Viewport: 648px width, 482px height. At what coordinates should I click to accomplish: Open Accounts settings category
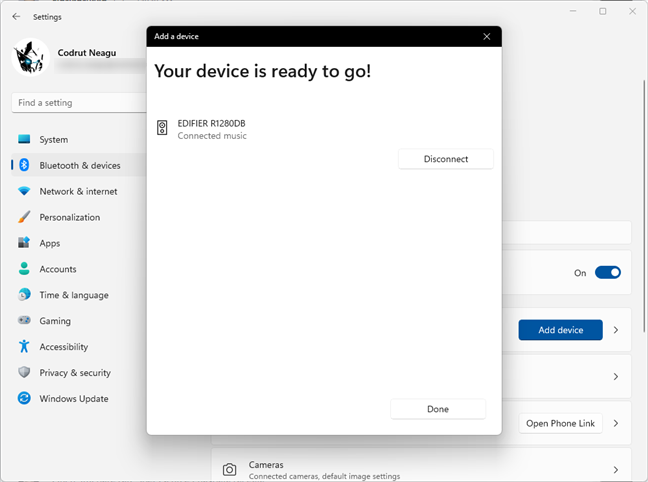pyautogui.click(x=79, y=269)
